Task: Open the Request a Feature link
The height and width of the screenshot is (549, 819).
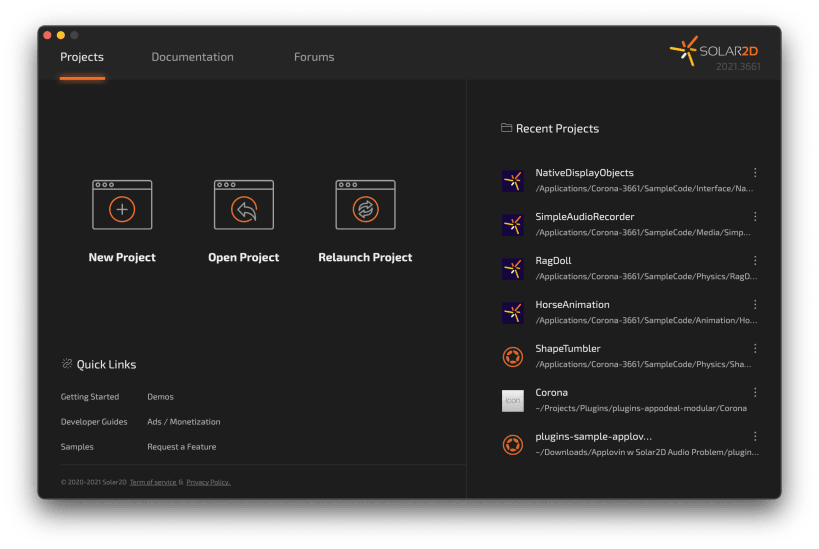Action: click(x=182, y=447)
